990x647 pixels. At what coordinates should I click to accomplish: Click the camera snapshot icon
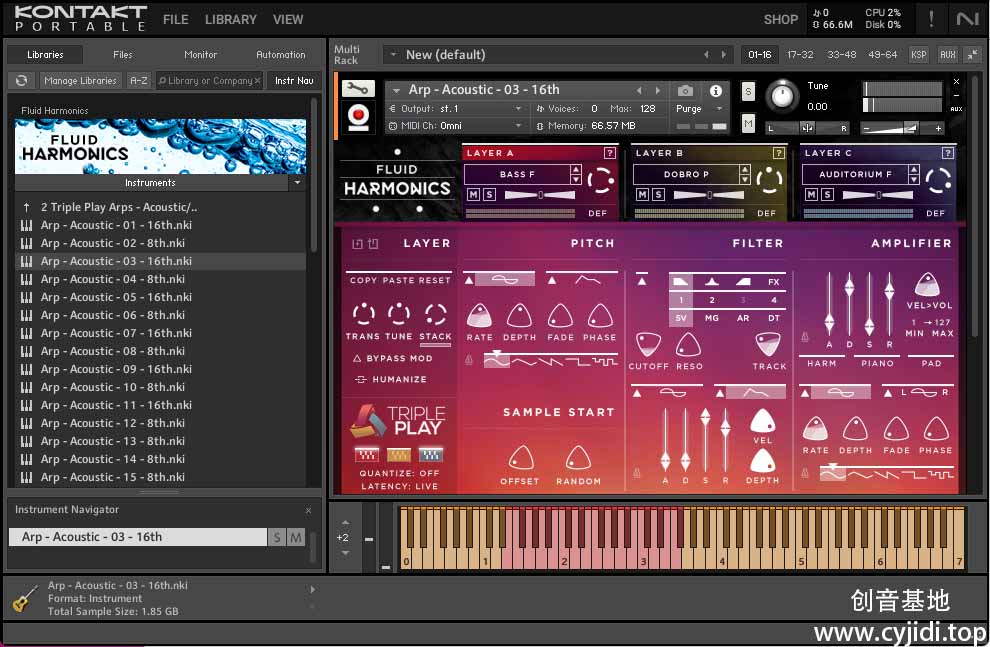tap(685, 91)
